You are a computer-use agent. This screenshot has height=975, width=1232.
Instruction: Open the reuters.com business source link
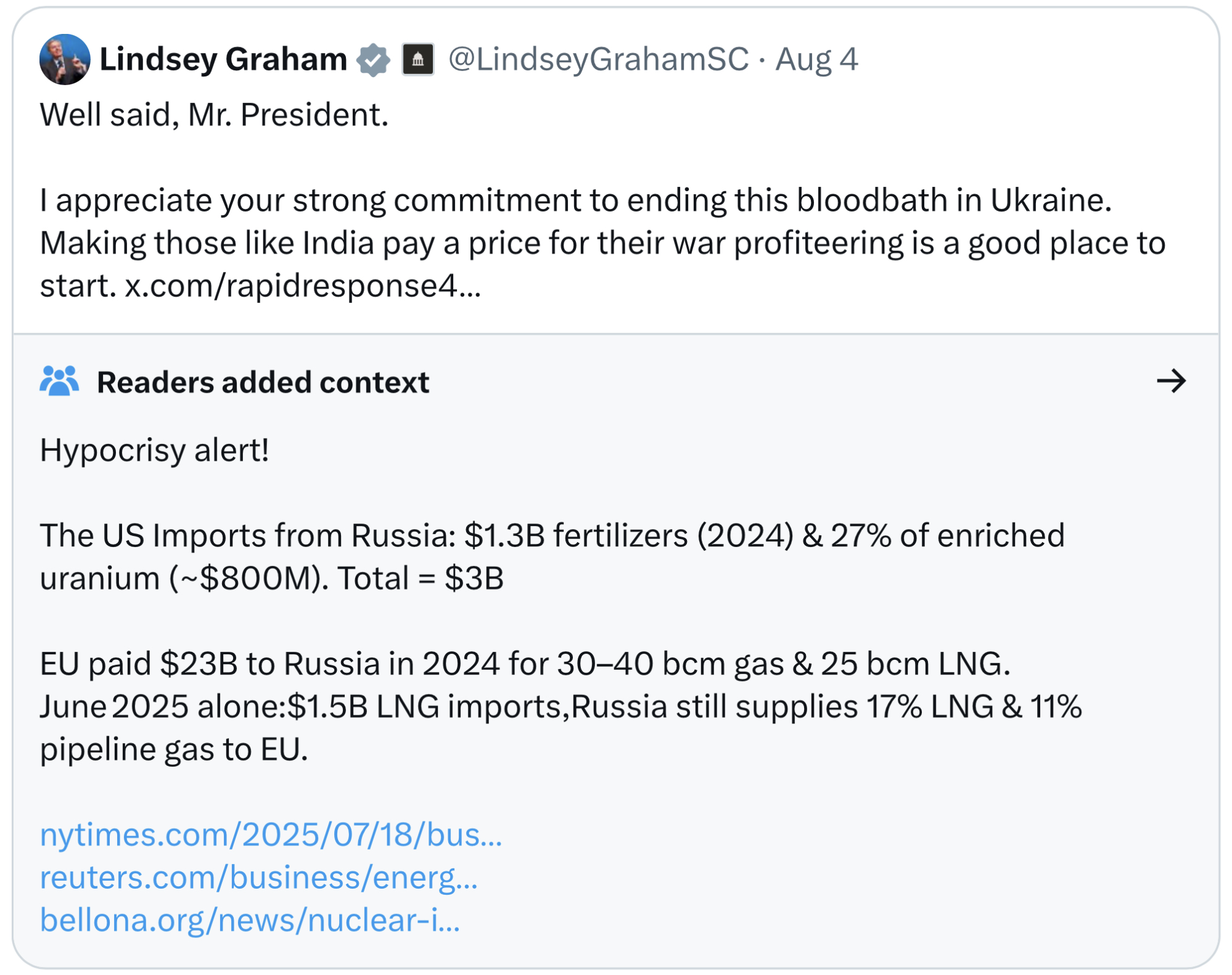click(x=259, y=877)
